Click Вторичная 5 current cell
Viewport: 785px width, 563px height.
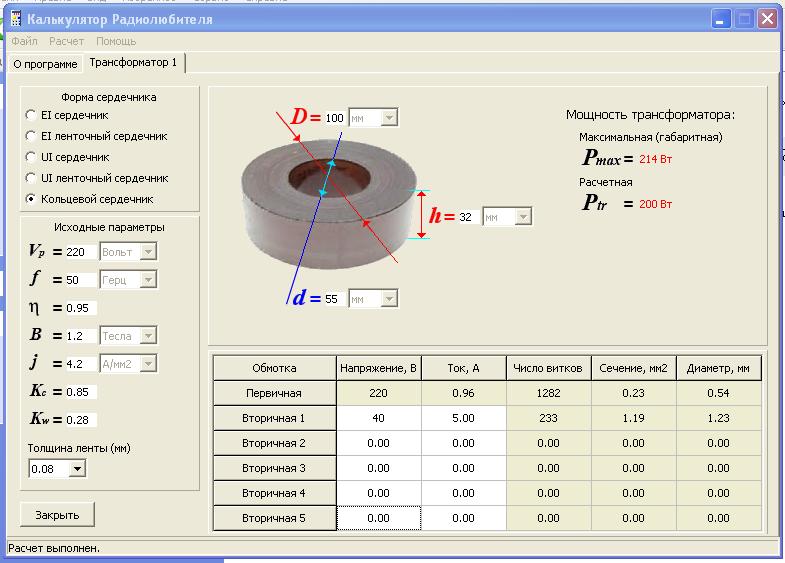pos(464,518)
